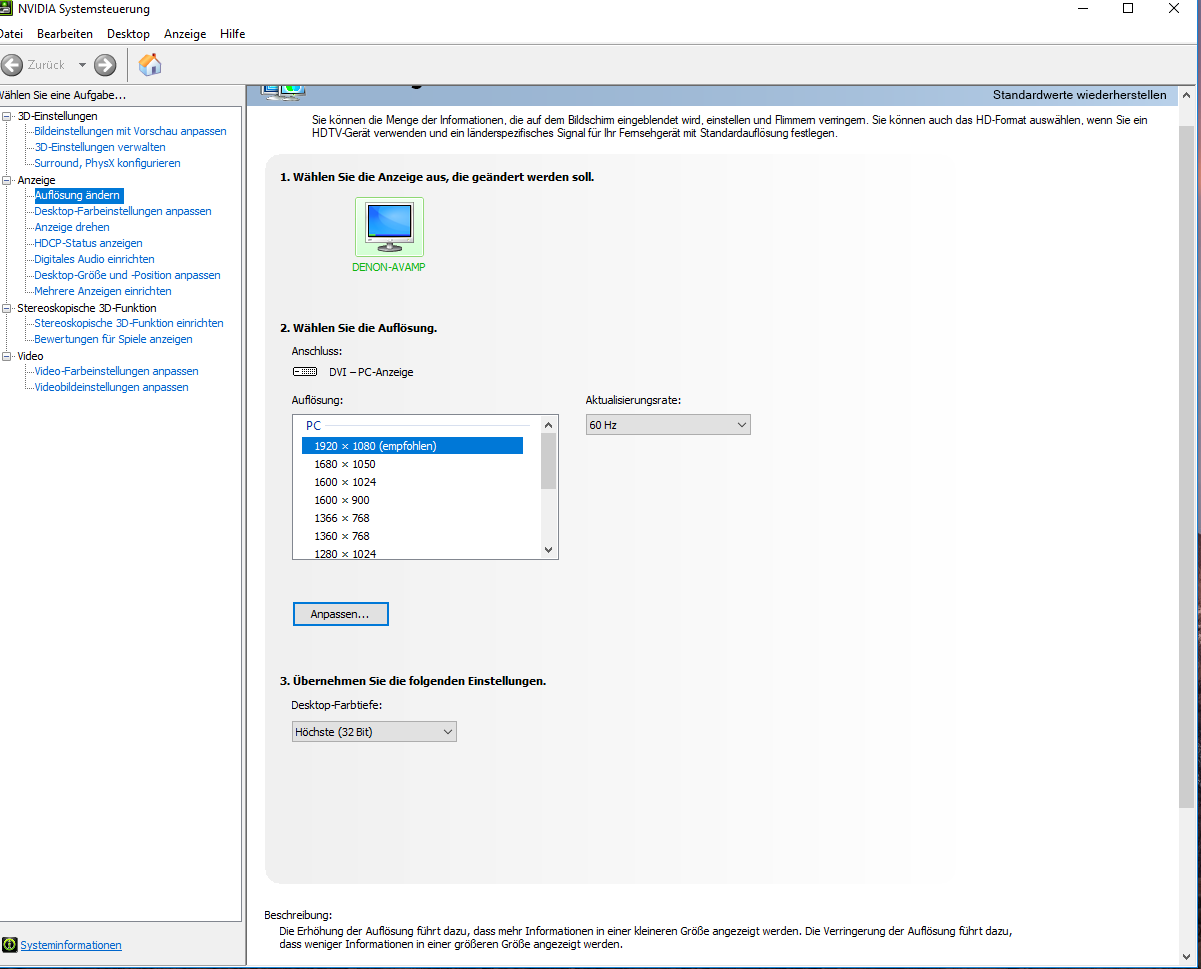Open the Anzeige menu
The height and width of the screenshot is (969, 1201).
185,34
